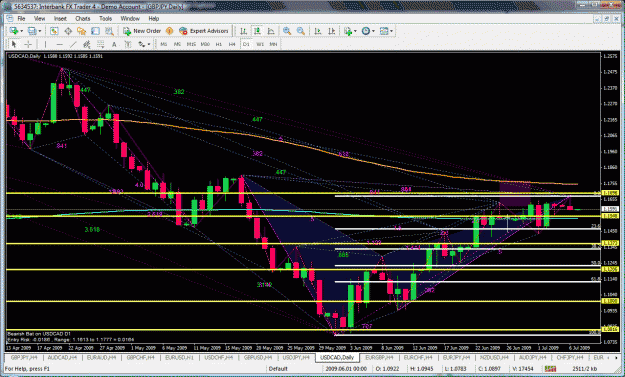Expand the Periods clock dropdown arrow
Screen dimensions: 625x377
pos(373,31)
